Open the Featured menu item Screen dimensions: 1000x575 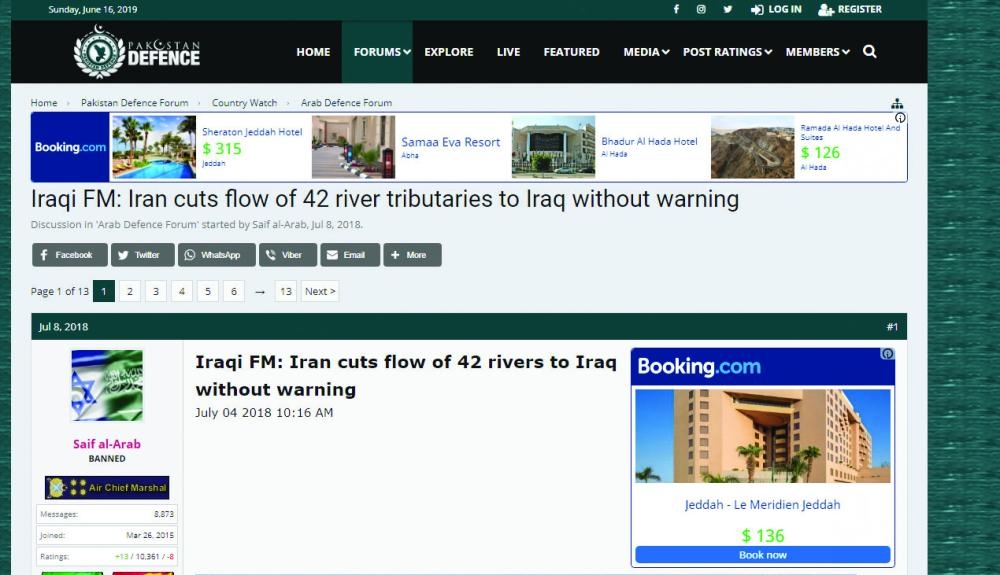[x=571, y=52]
